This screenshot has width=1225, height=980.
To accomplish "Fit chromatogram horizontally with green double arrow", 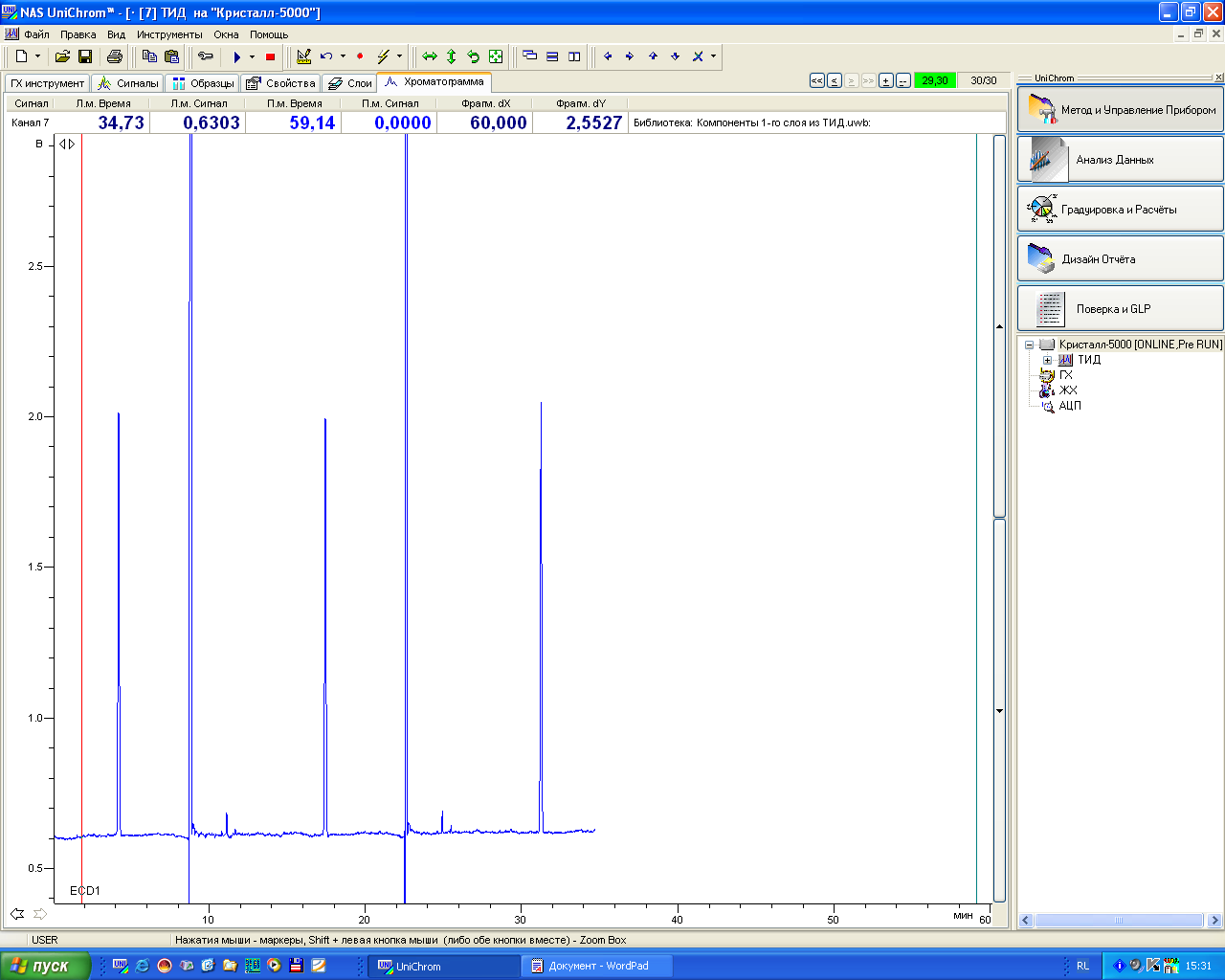I will click(x=430, y=56).
